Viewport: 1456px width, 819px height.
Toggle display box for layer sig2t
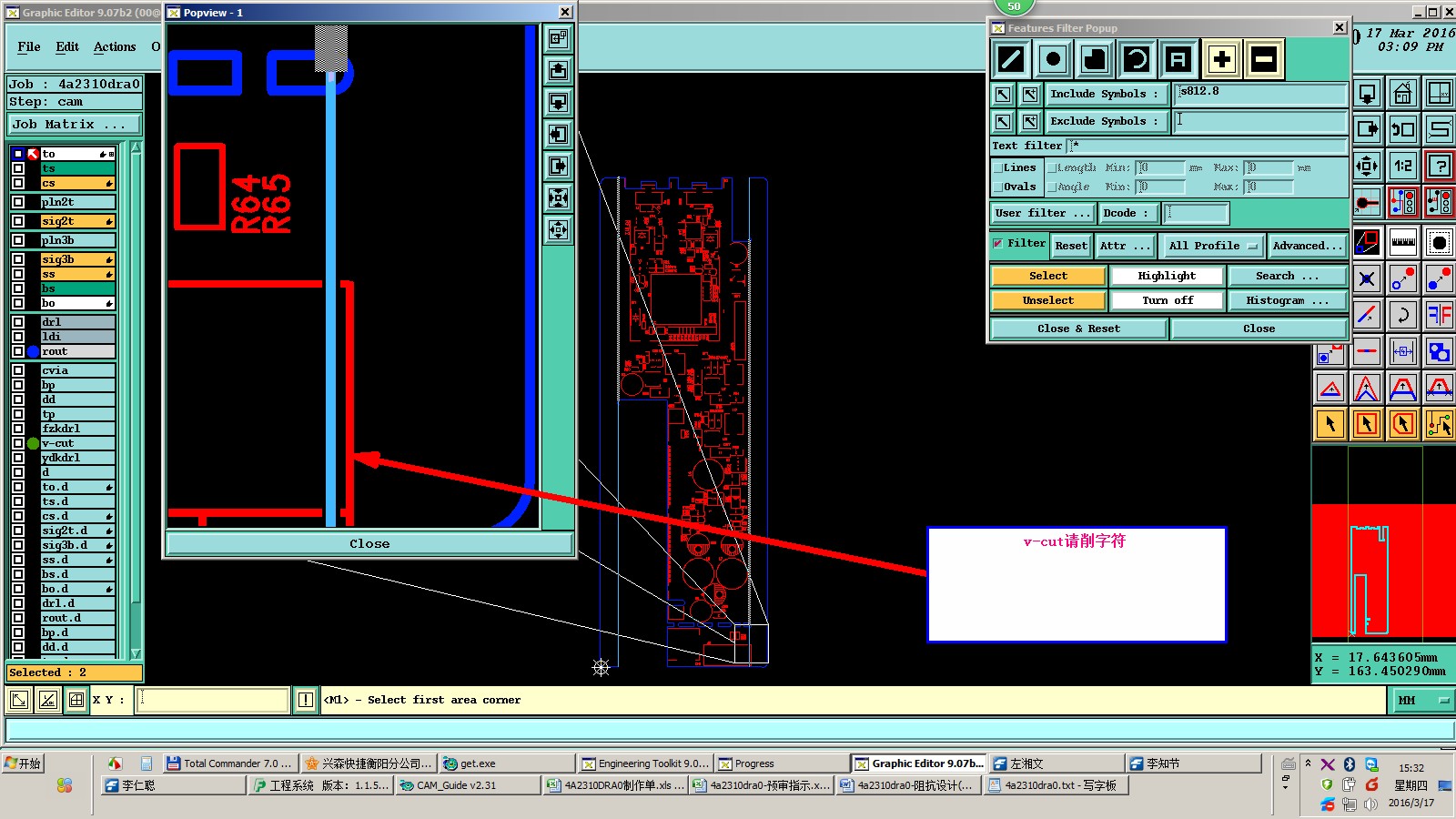[18, 221]
